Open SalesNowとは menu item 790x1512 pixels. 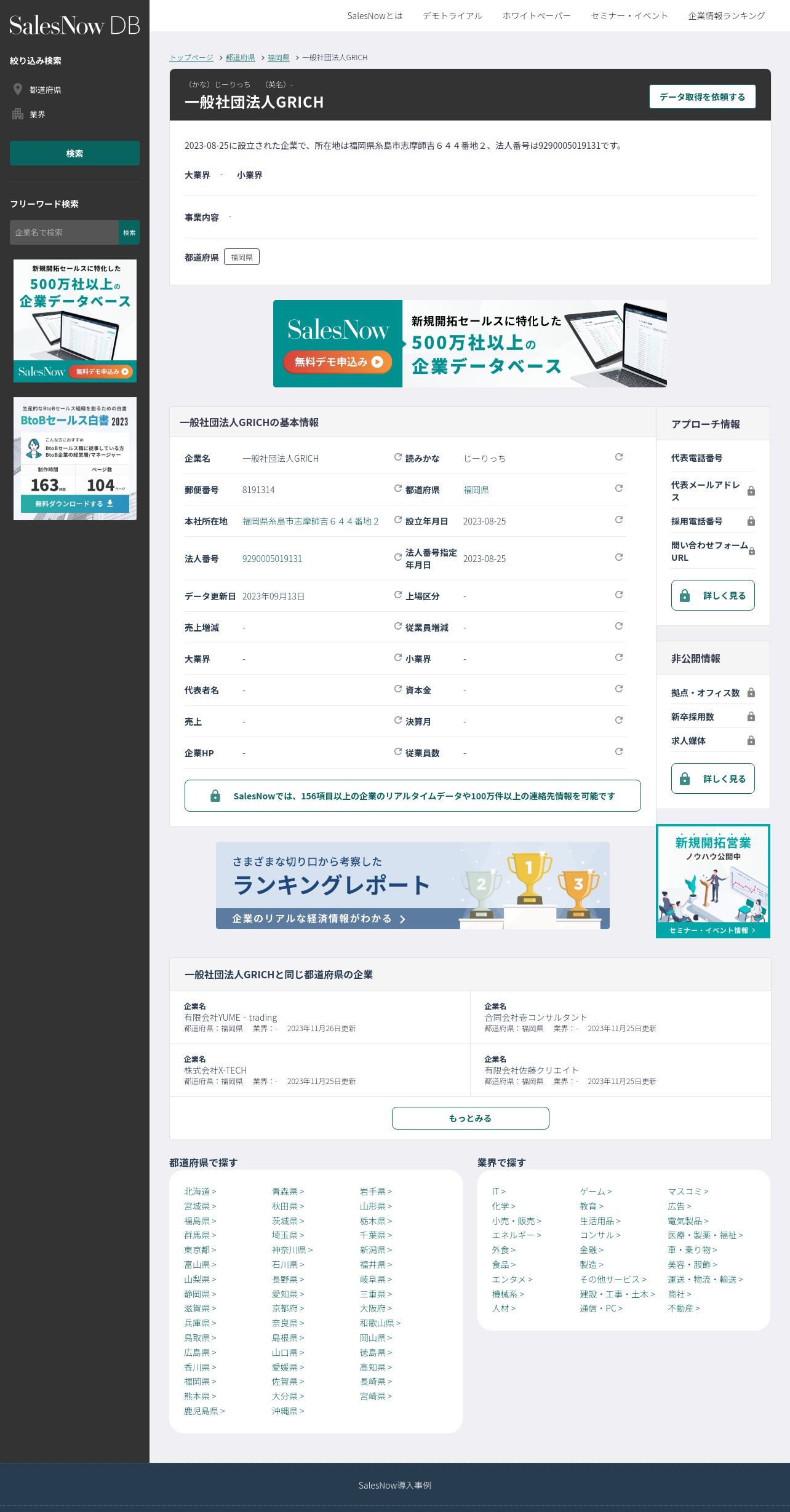point(375,16)
